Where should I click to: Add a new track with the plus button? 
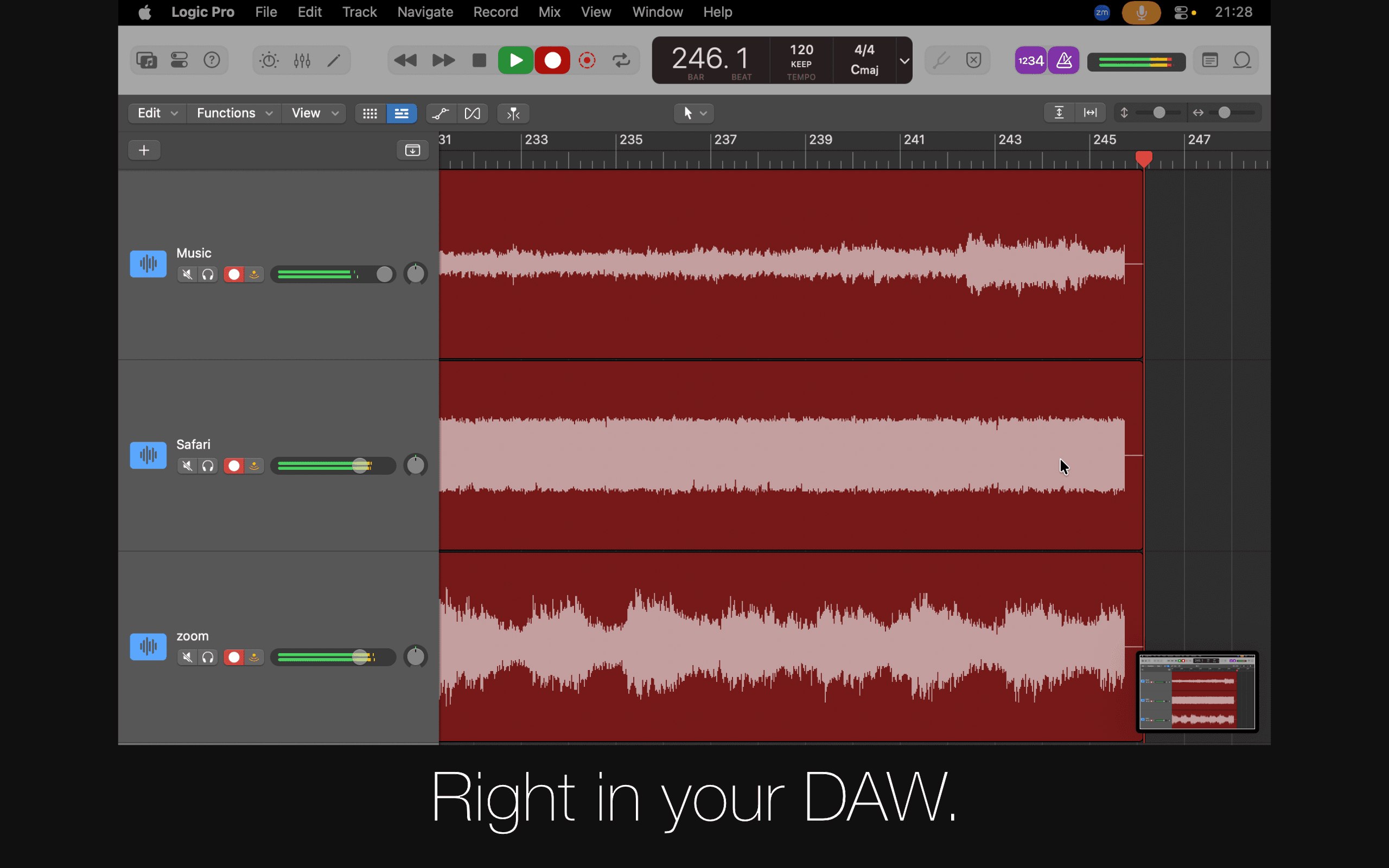pos(144,150)
